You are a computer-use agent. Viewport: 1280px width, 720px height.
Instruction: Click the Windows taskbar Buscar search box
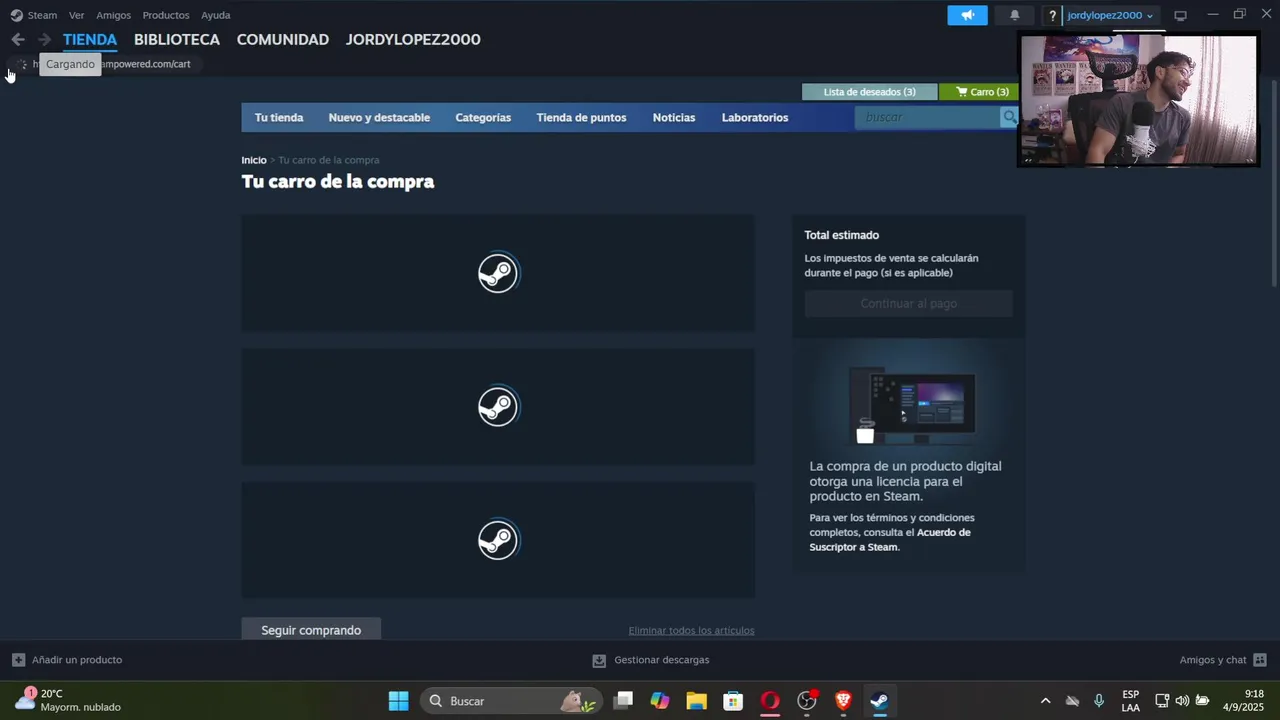[x=511, y=701]
